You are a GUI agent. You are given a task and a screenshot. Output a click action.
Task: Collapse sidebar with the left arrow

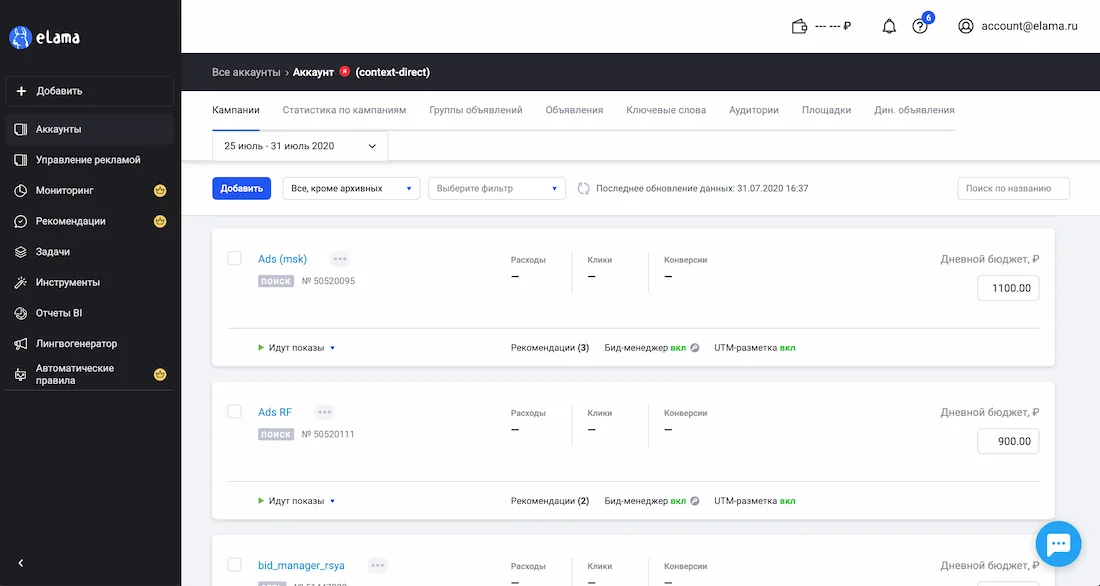[20, 563]
